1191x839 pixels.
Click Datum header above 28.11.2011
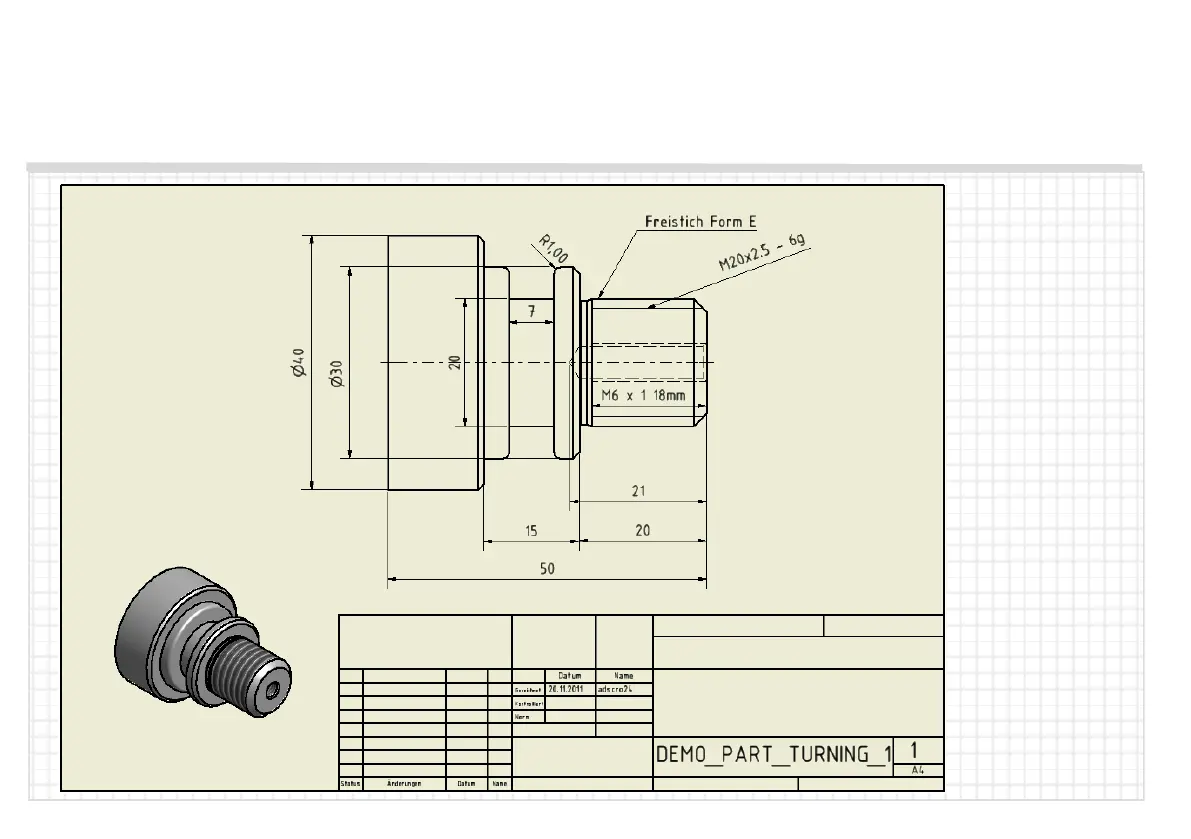point(570,676)
